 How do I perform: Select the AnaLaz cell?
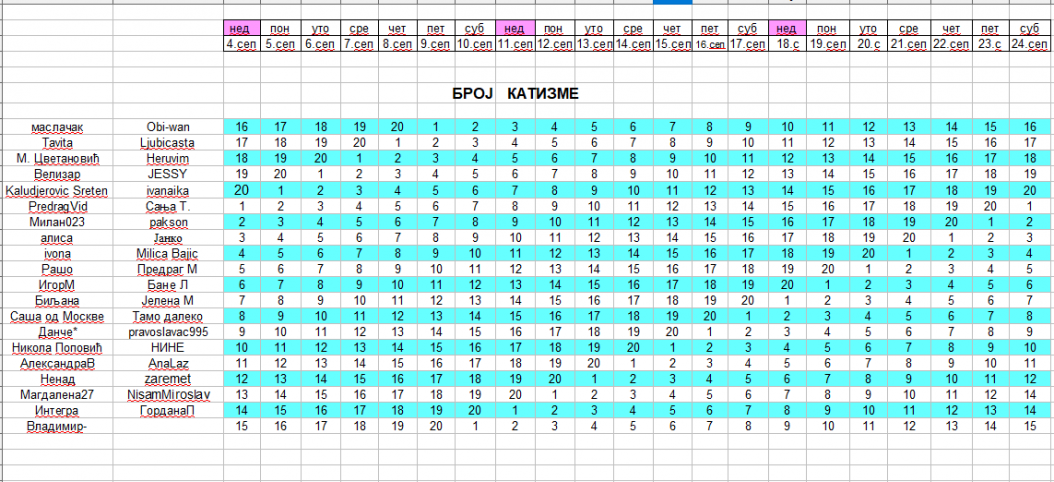click(x=168, y=364)
